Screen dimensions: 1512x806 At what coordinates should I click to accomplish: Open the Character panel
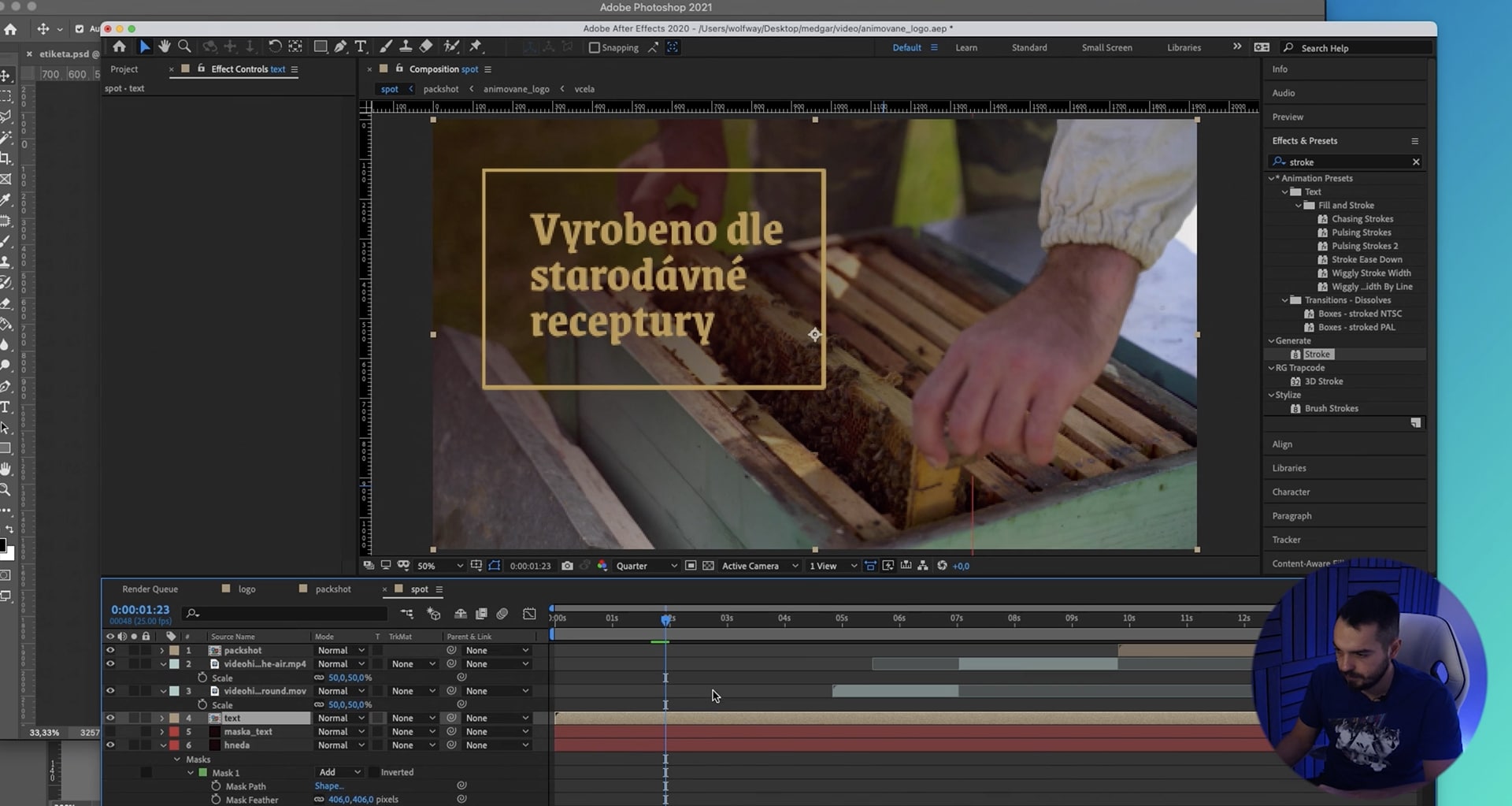[x=1291, y=492]
